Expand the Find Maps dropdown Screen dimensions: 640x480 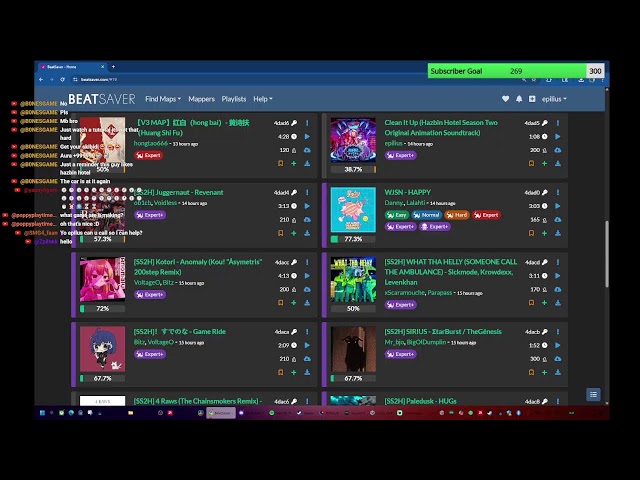[x=163, y=99]
